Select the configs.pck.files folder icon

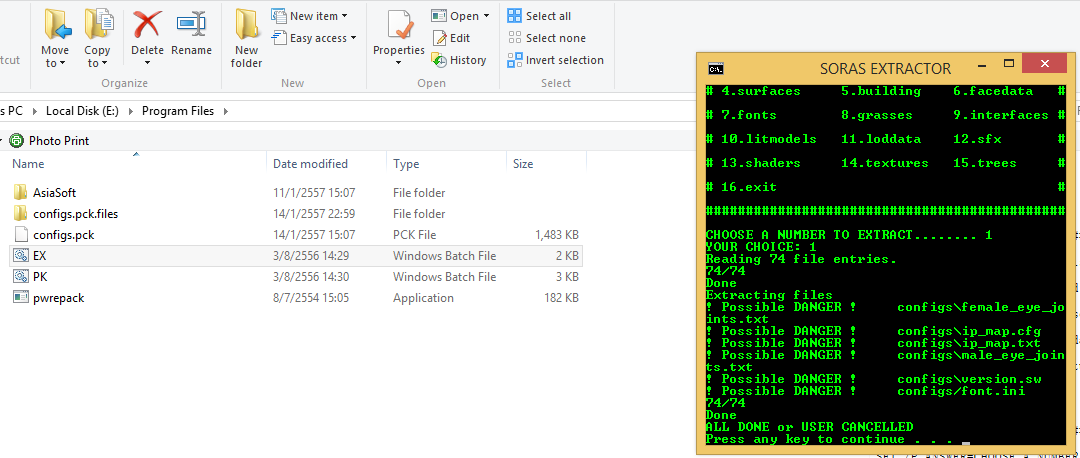(21, 214)
